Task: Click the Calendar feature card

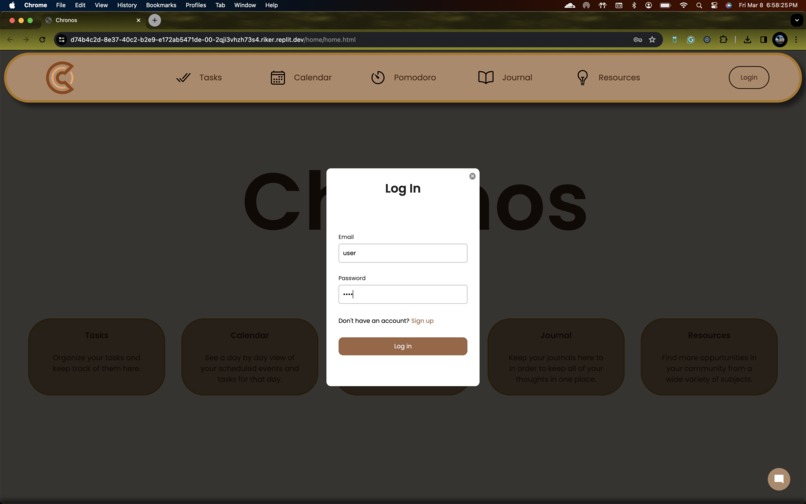Action: point(250,357)
